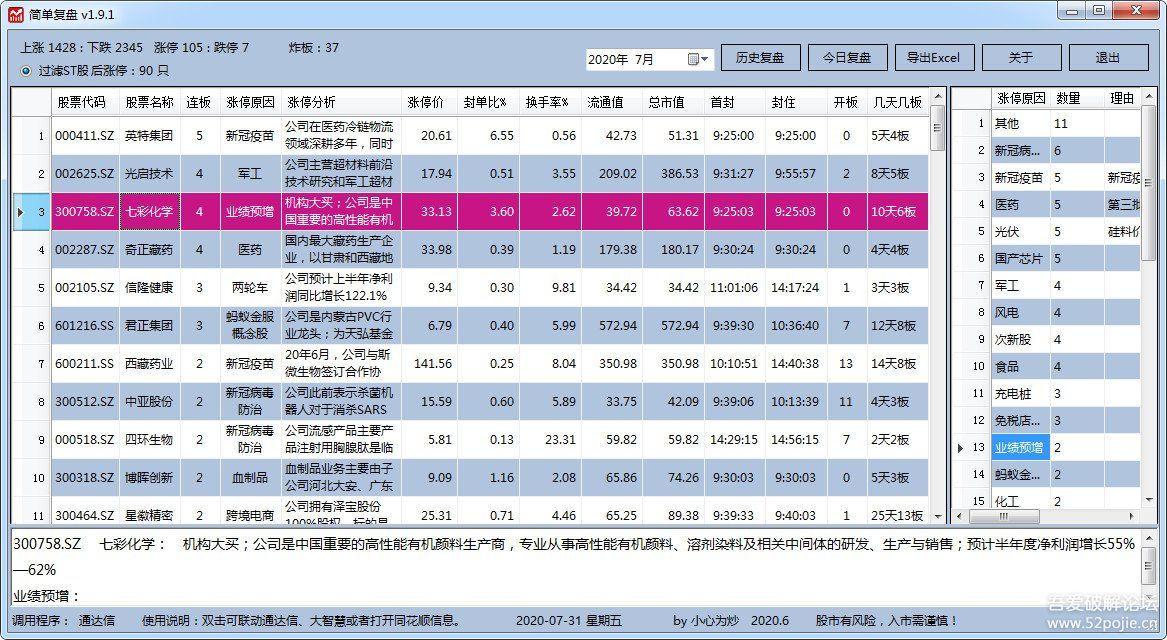
Task: Click the 流通值 column header
Action: pyautogui.click(x=611, y=103)
